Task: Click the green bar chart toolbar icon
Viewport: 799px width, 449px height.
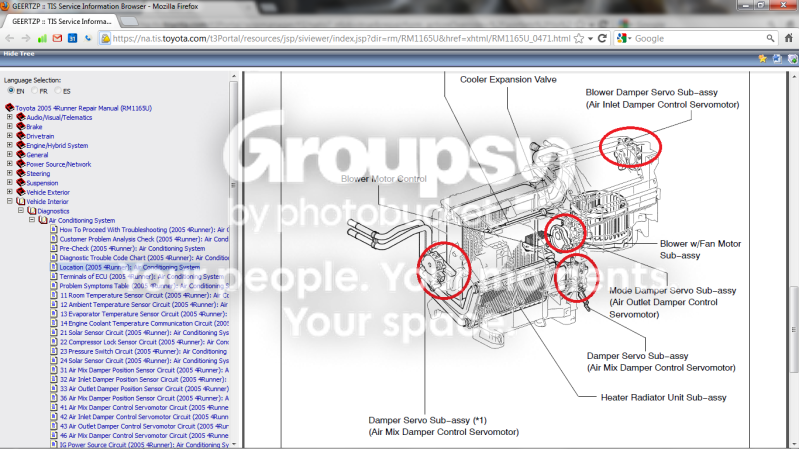Action: (x=42, y=39)
